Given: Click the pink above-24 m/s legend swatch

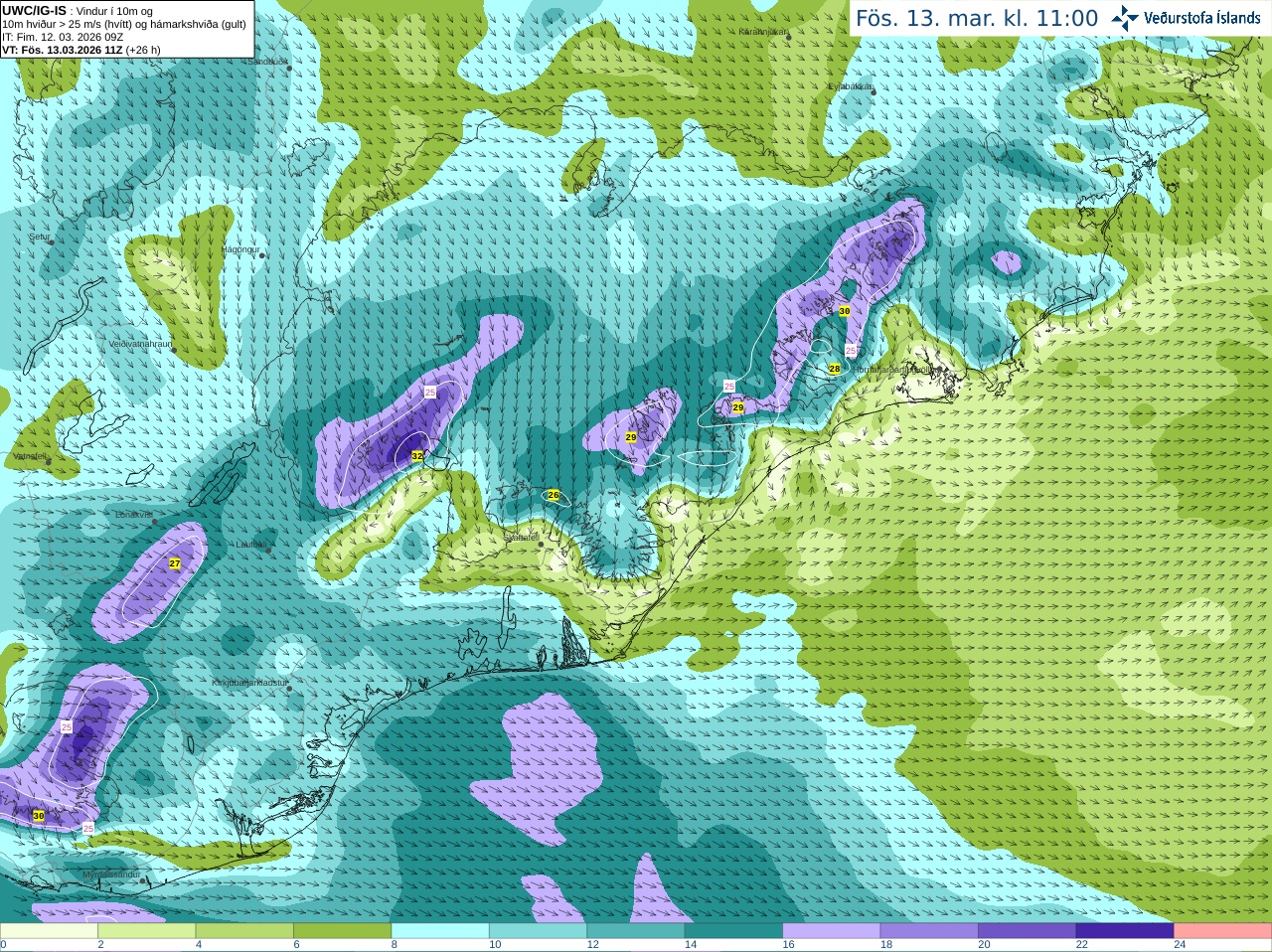Looking at the screenshot, I should pyautogui.click(x=1223, y=931).
